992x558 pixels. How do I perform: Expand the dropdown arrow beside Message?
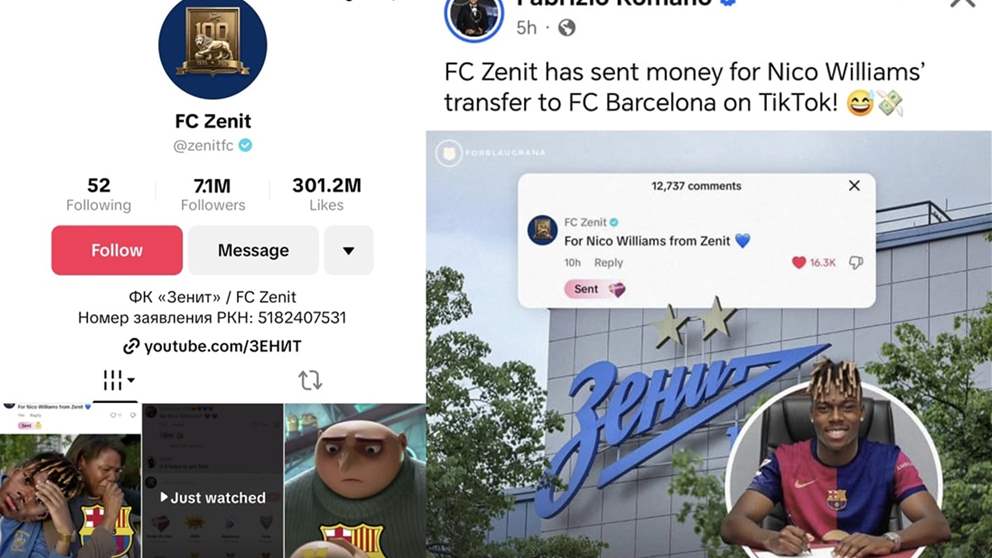(349, 250)
